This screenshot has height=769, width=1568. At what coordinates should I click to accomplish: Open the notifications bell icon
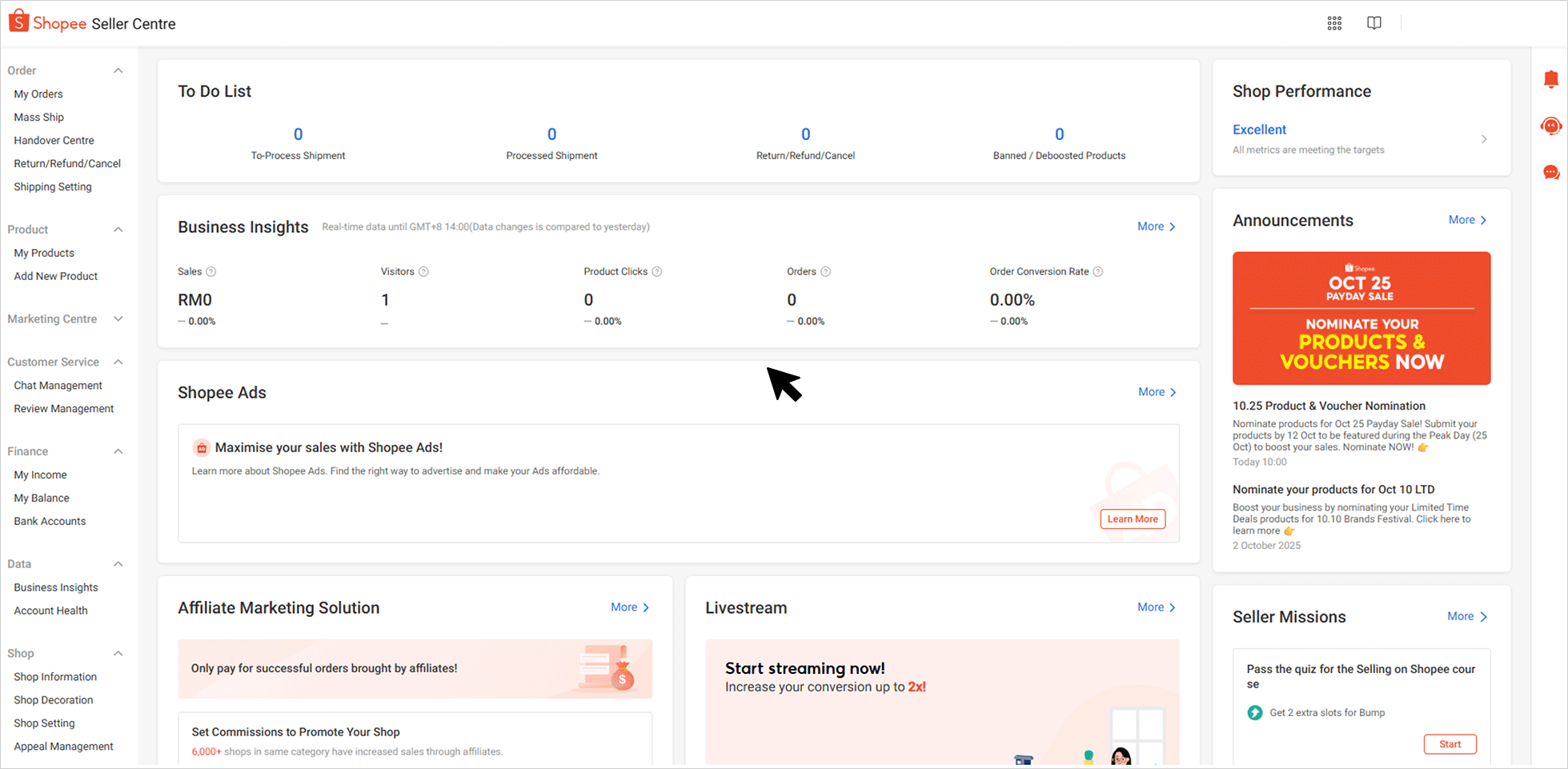(x=1550, y=79)
